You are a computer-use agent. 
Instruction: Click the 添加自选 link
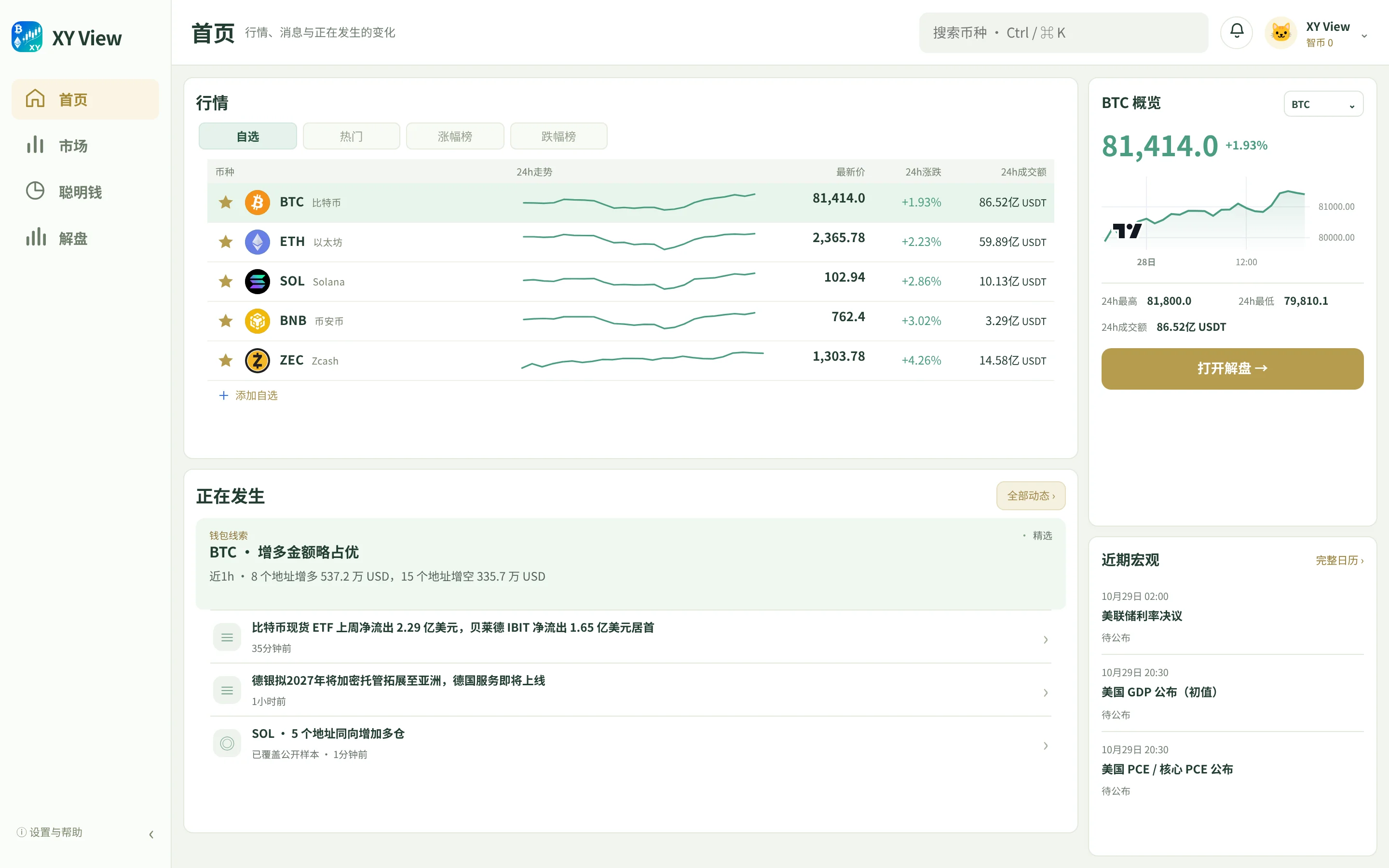(x=248, y=395)
